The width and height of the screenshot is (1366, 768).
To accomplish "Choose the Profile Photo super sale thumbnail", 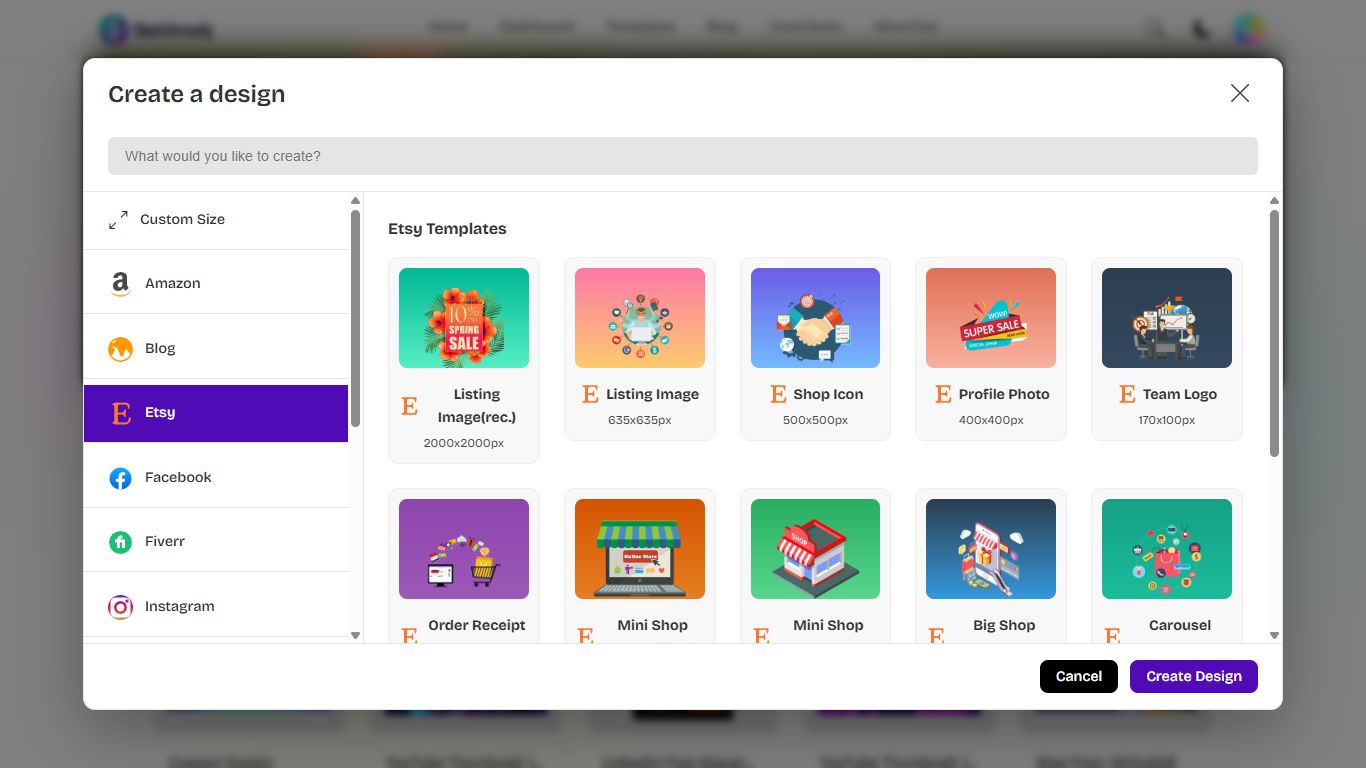I will [x=991, y=318].
